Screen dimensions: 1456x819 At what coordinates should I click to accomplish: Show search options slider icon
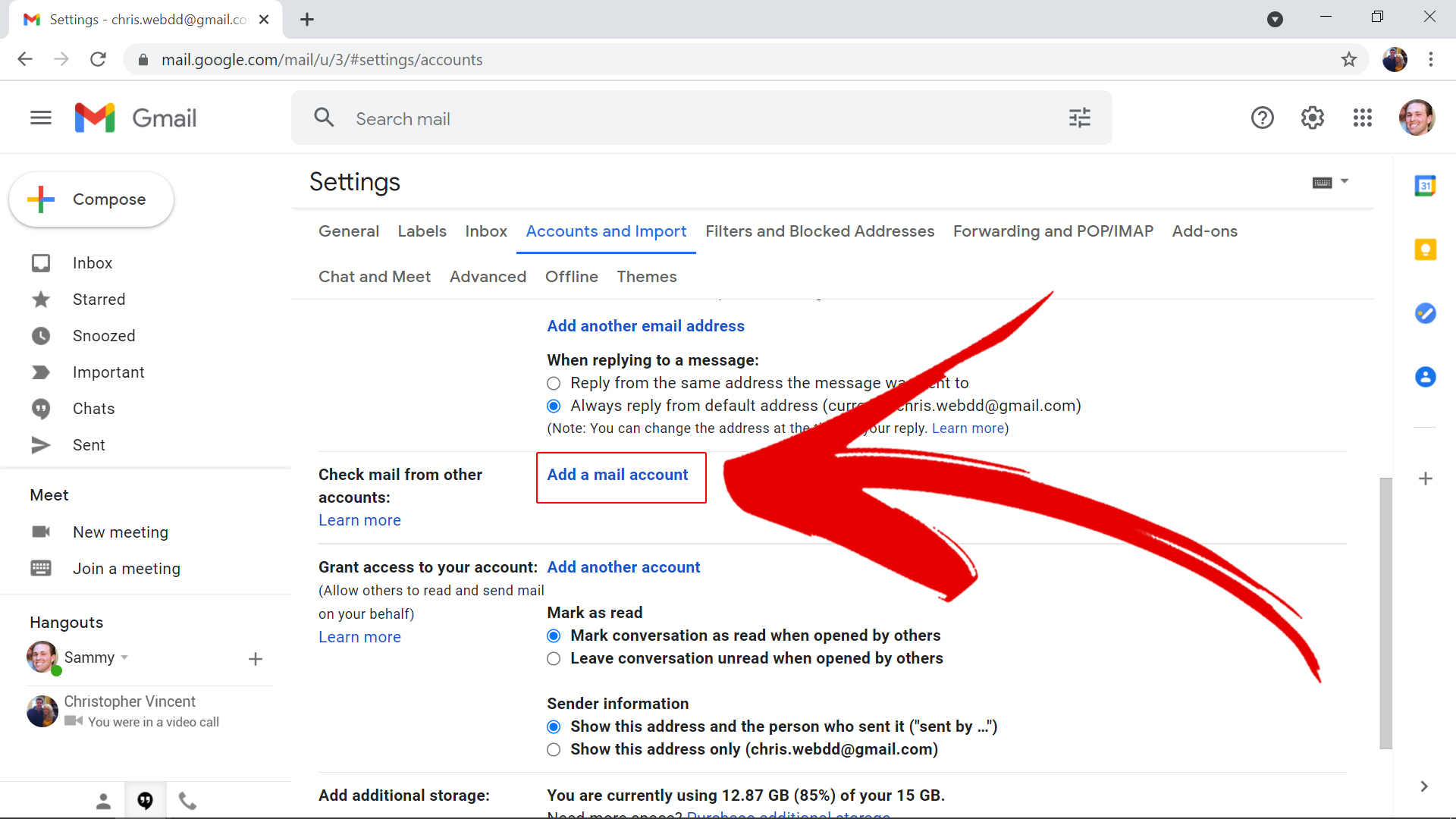click(x=1079, y=118)
